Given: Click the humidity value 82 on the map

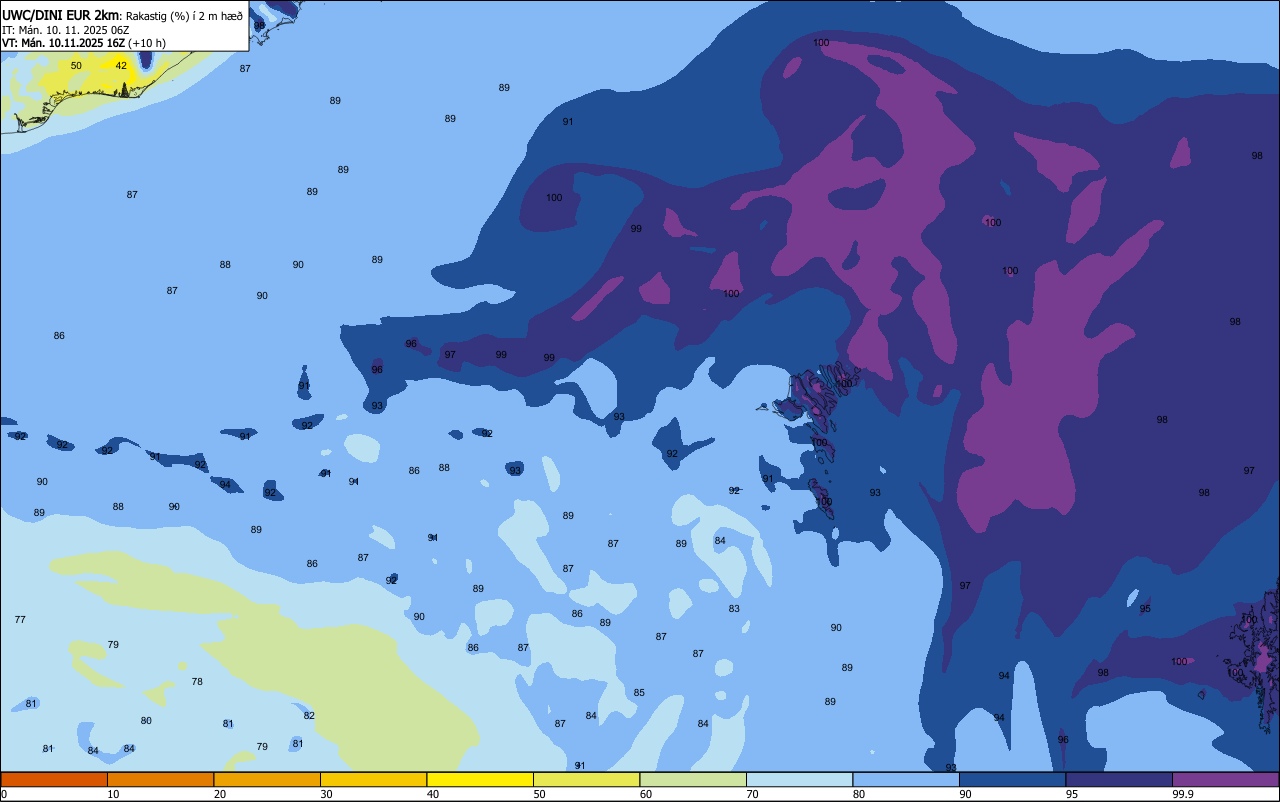Looking at the screenshot, I should click(309, 716).
